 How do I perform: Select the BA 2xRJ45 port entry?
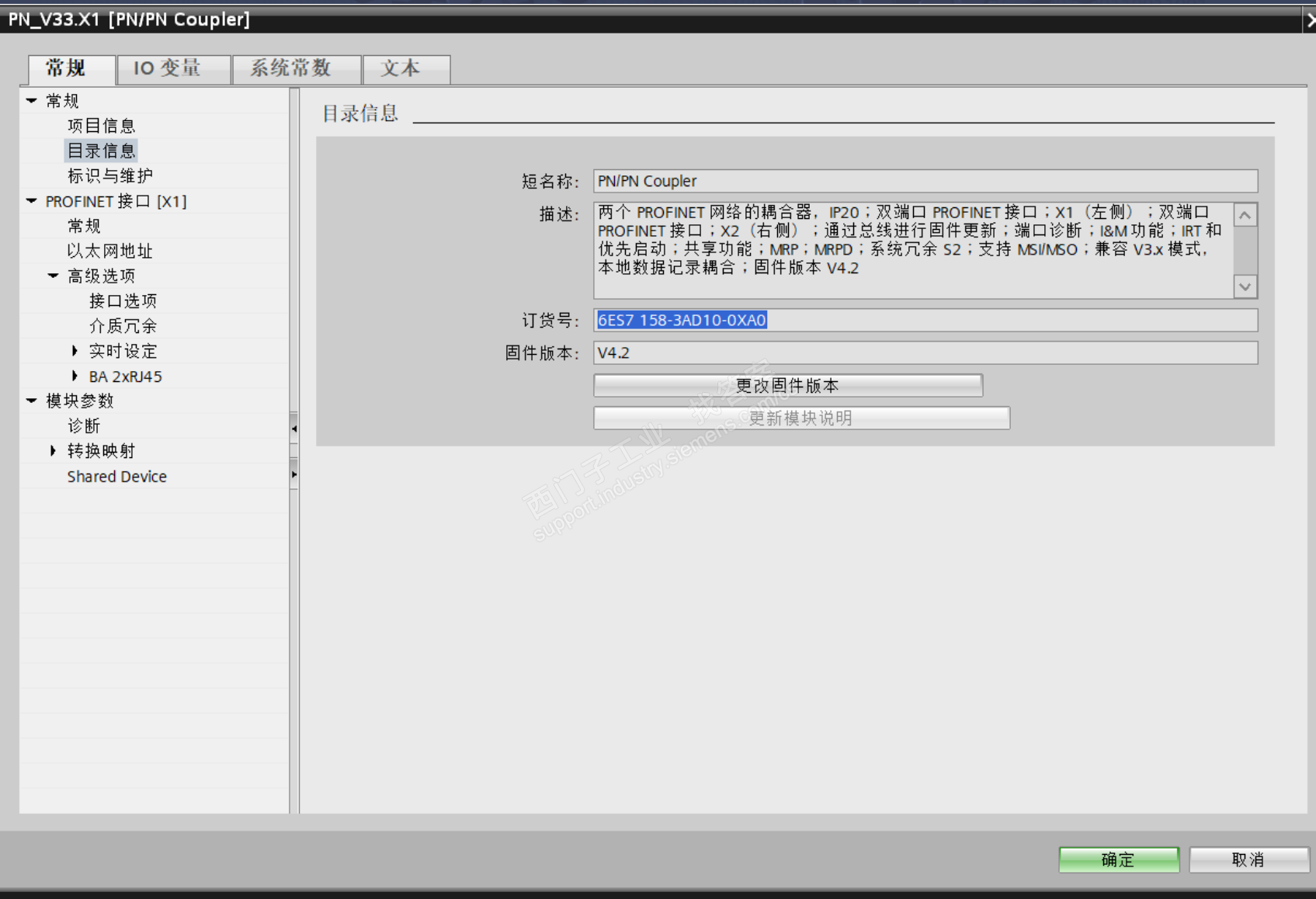(x=125, y=377)
